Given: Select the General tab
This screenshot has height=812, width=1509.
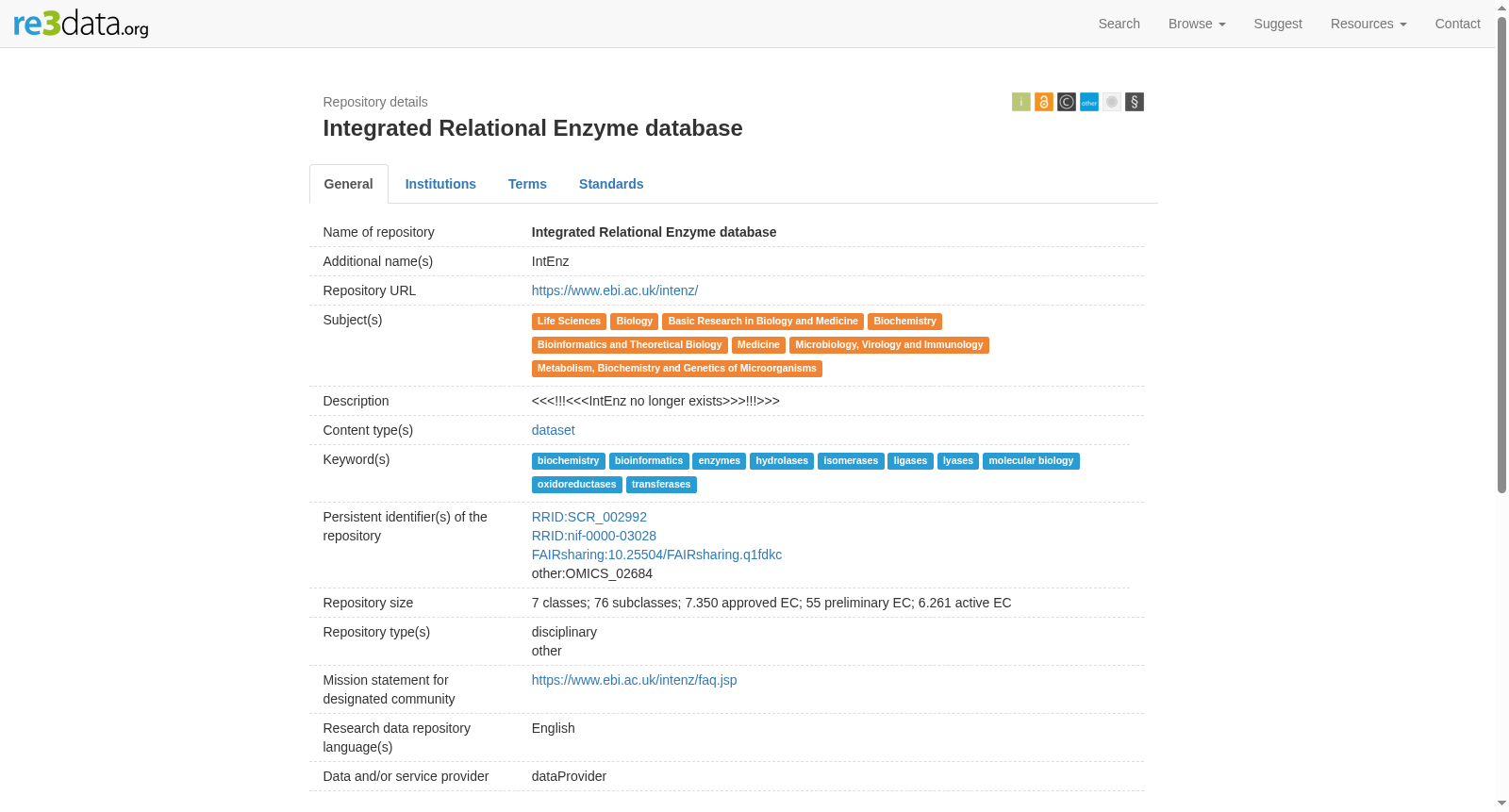Looking at the screenshot, I should 349,184.
